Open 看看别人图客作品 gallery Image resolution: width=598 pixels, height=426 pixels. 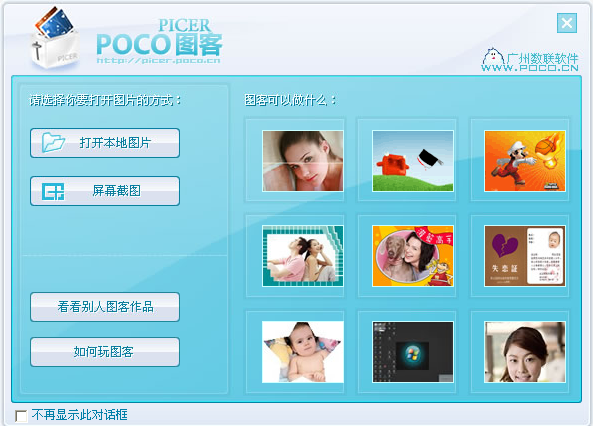(x=105, y=307)
